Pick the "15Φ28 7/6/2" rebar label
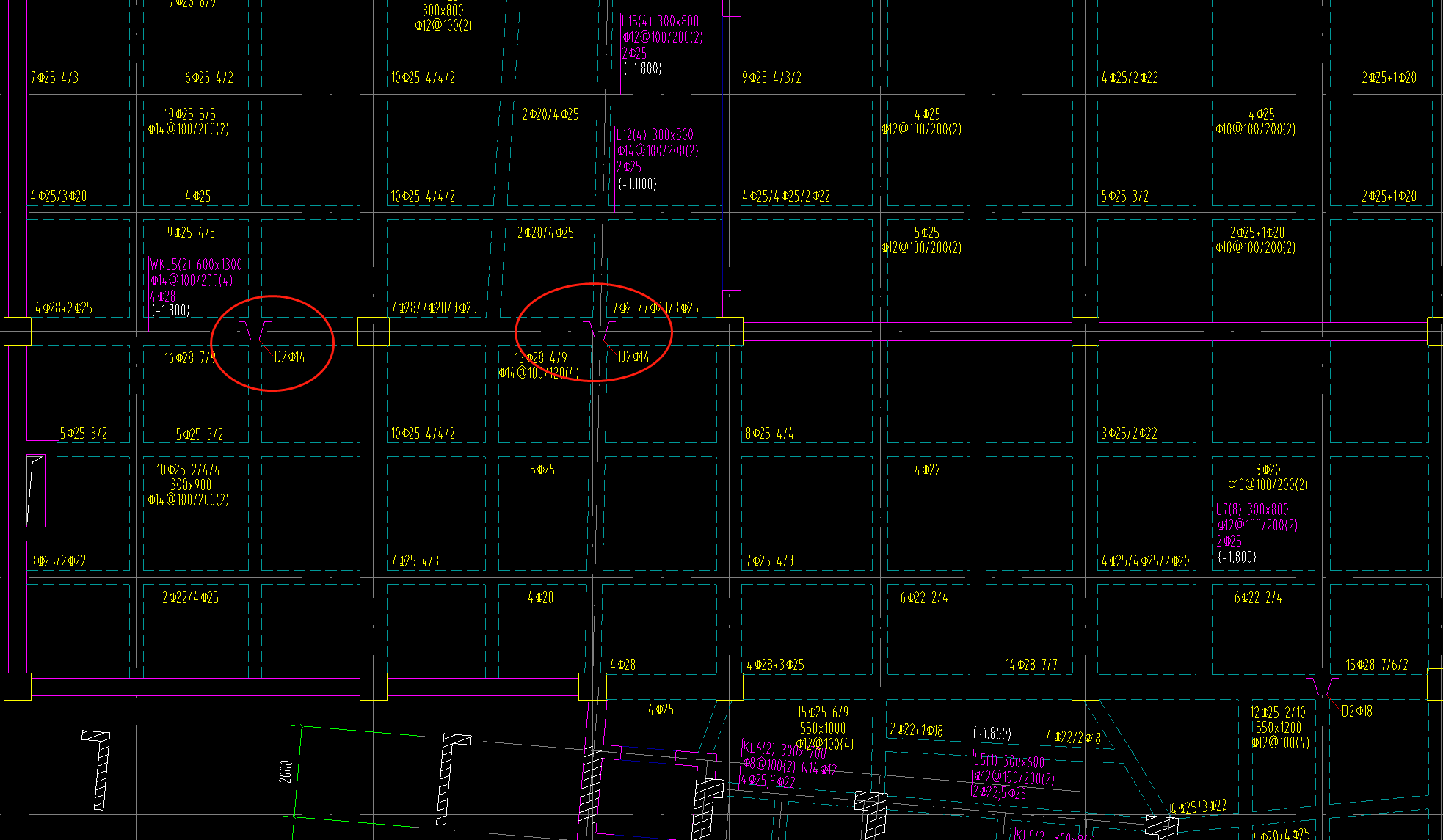 (1377, 665)
